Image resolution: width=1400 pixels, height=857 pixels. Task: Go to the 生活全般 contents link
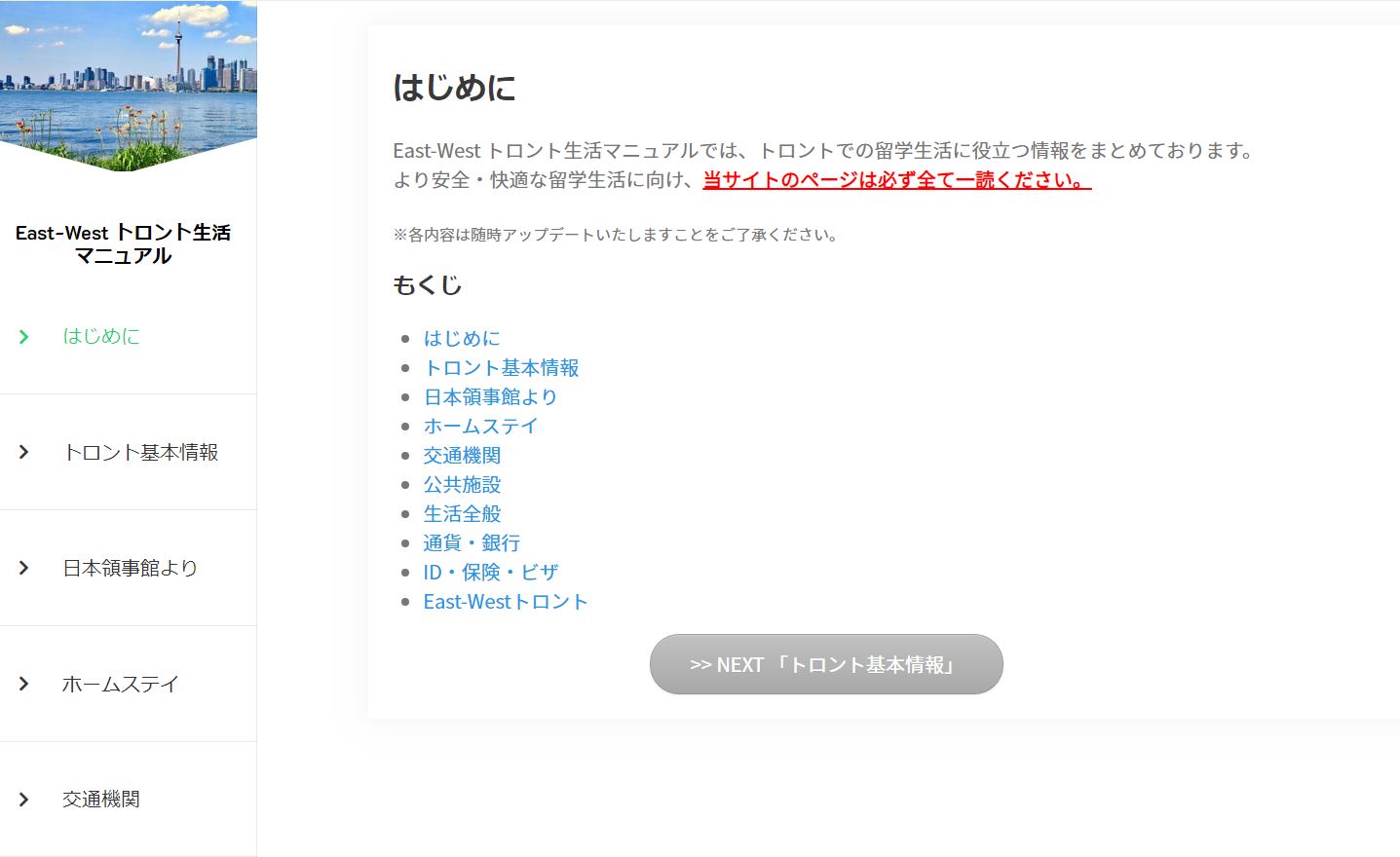(462, 513)
